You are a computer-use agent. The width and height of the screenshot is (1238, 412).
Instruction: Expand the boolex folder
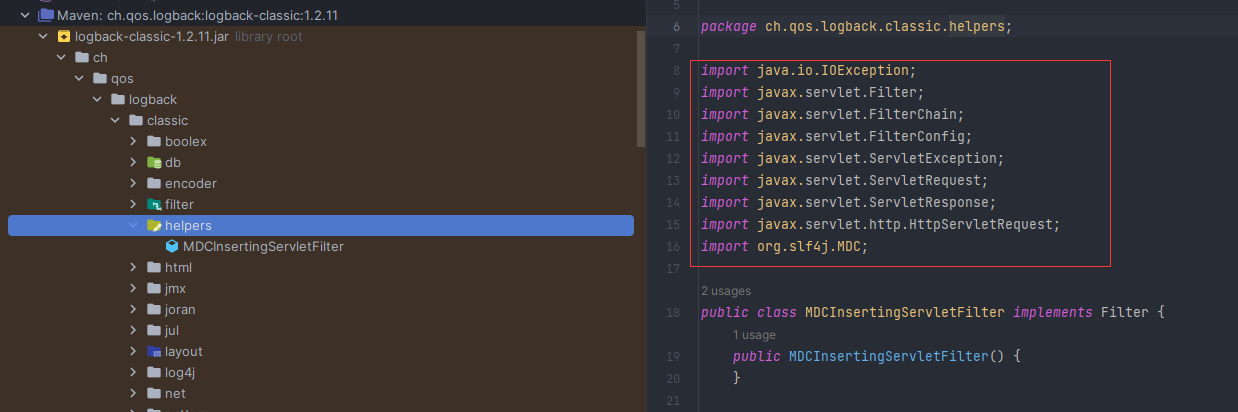pyautogui.click(x=133, y=141)
